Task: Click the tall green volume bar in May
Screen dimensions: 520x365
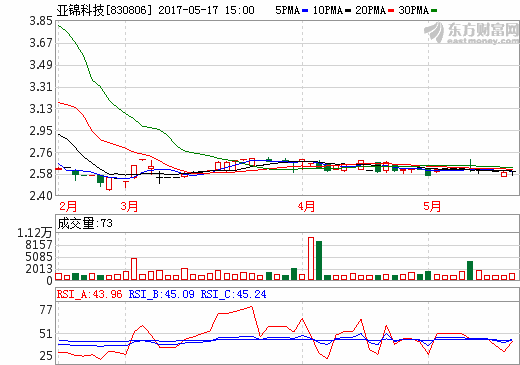Action: (470, 270)
